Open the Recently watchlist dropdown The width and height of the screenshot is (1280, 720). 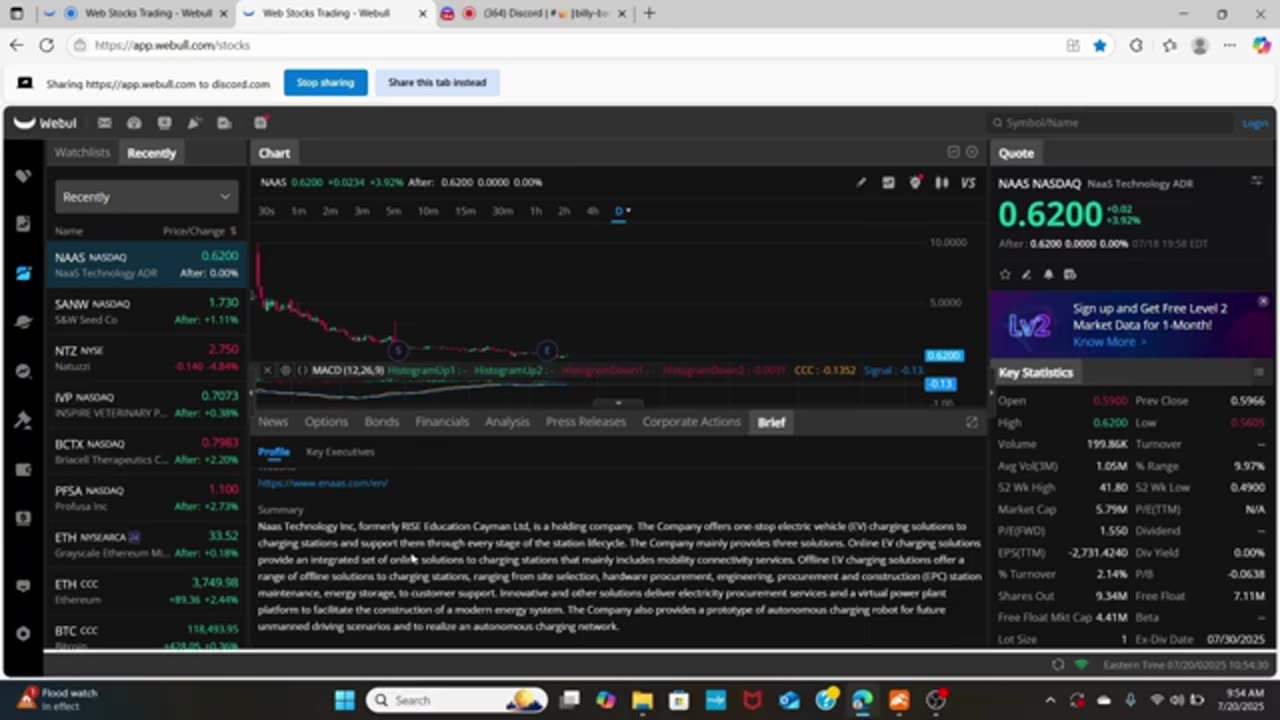point(146,197)
